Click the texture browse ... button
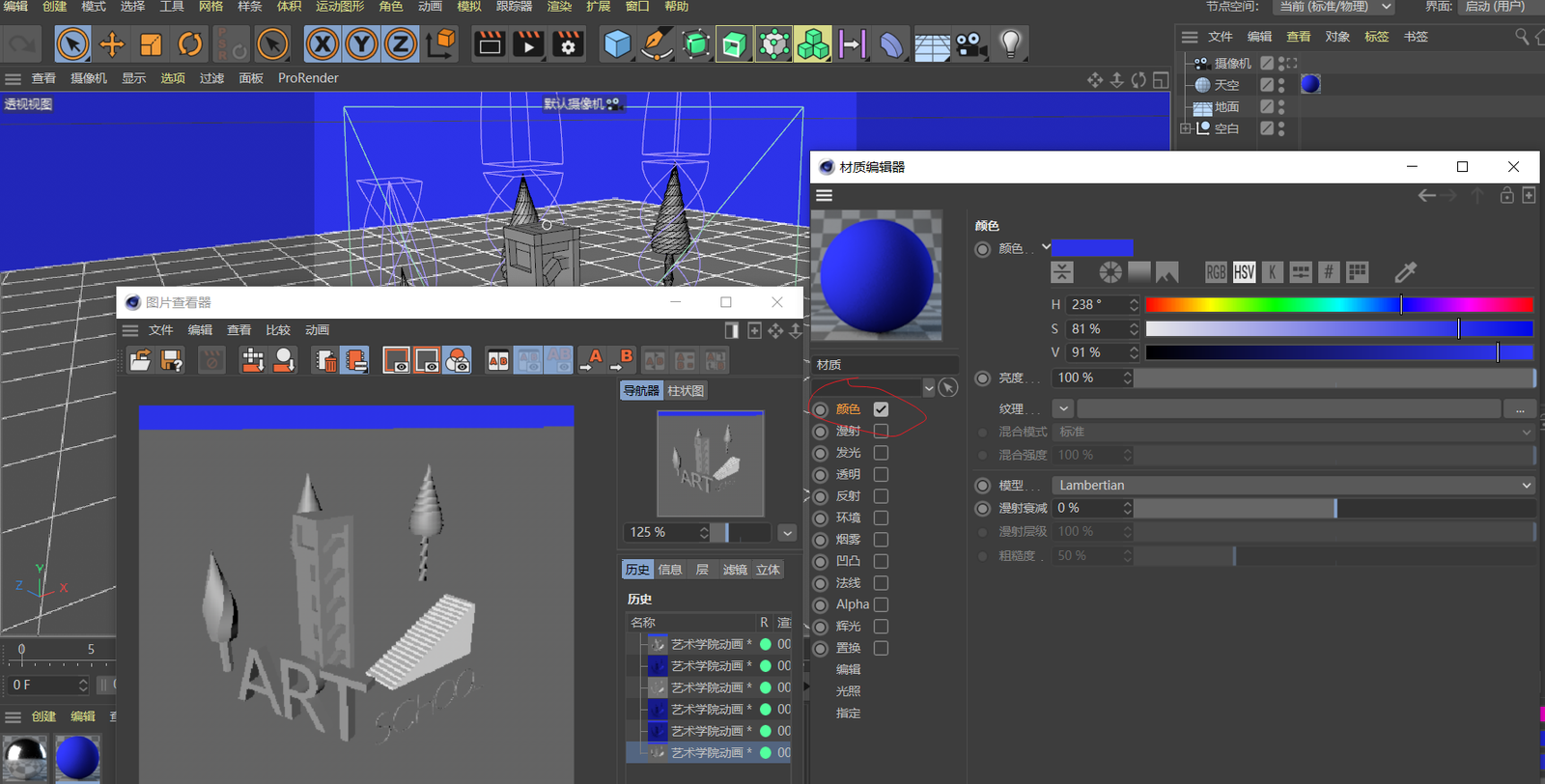The image size is (1545, 784). click(1519, 409)
